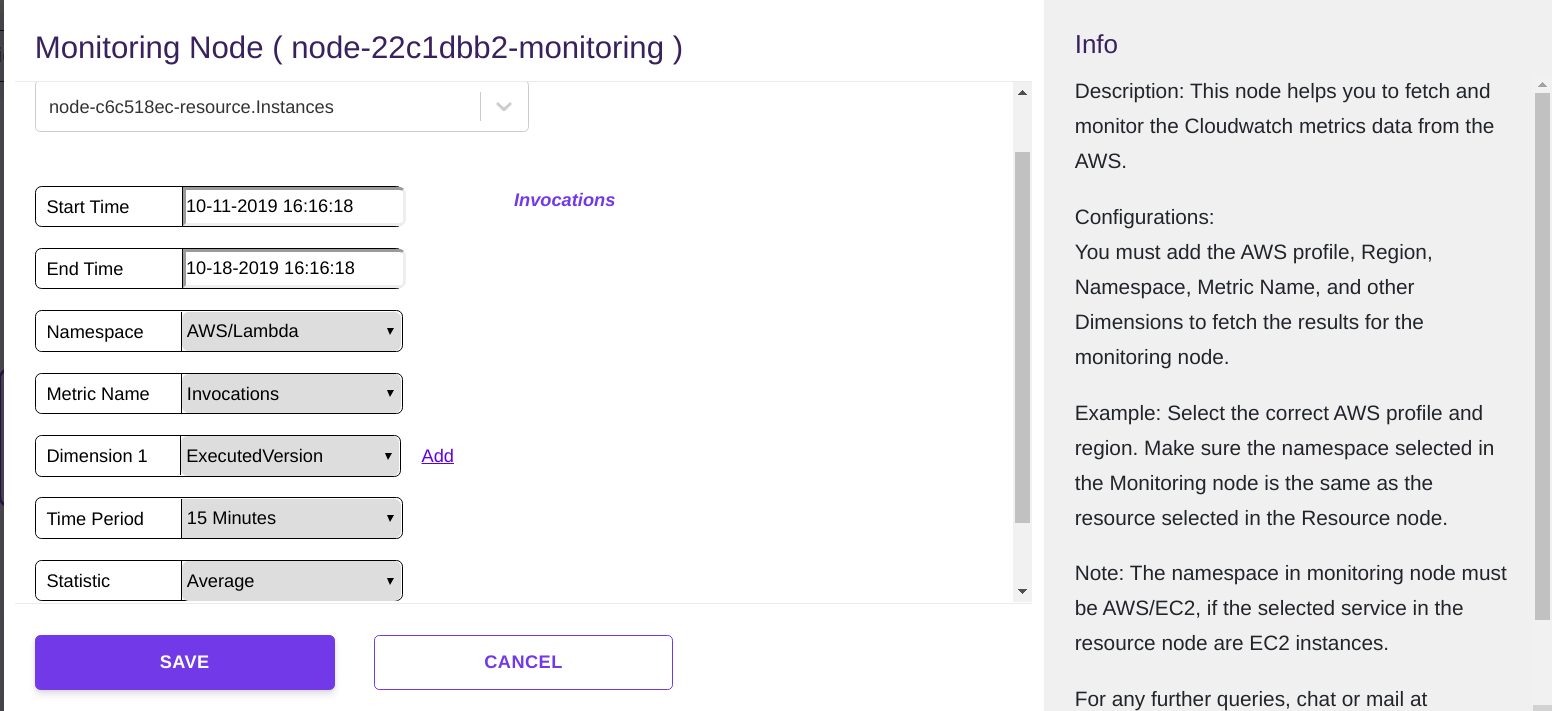Image resolution: width=1552 pixels, height=711 pixels.
Task: Click the Namespace dropdown arrow icon
Action: [x=390, y=331]
